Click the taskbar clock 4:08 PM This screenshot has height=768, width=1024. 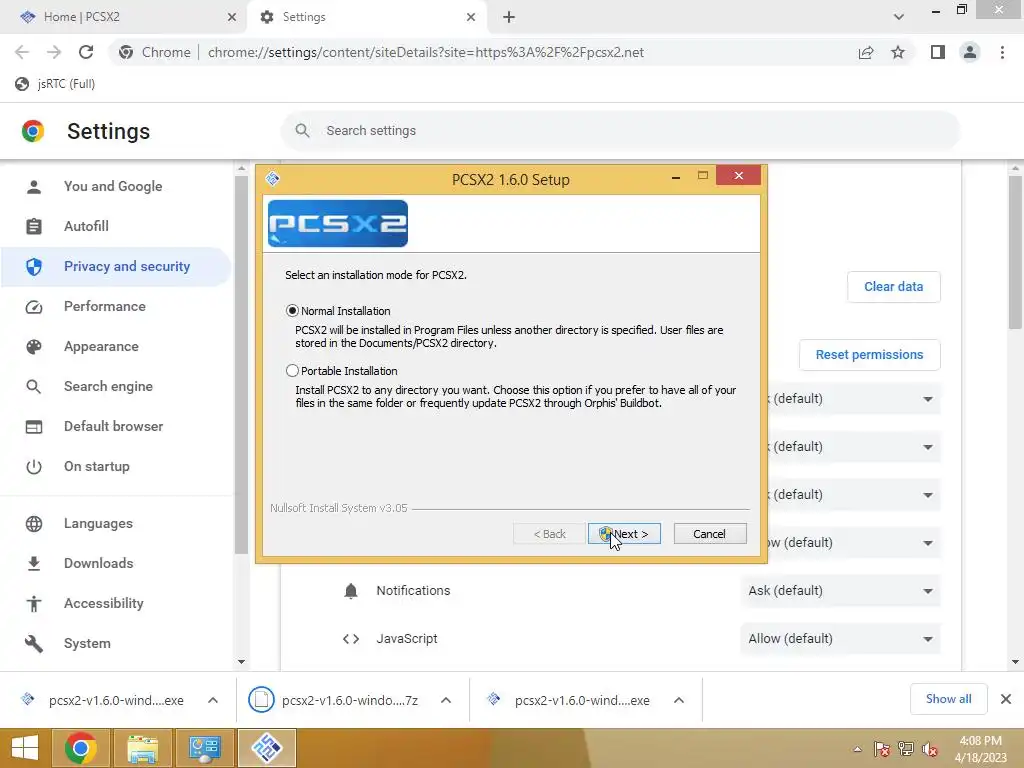(980, 741)
